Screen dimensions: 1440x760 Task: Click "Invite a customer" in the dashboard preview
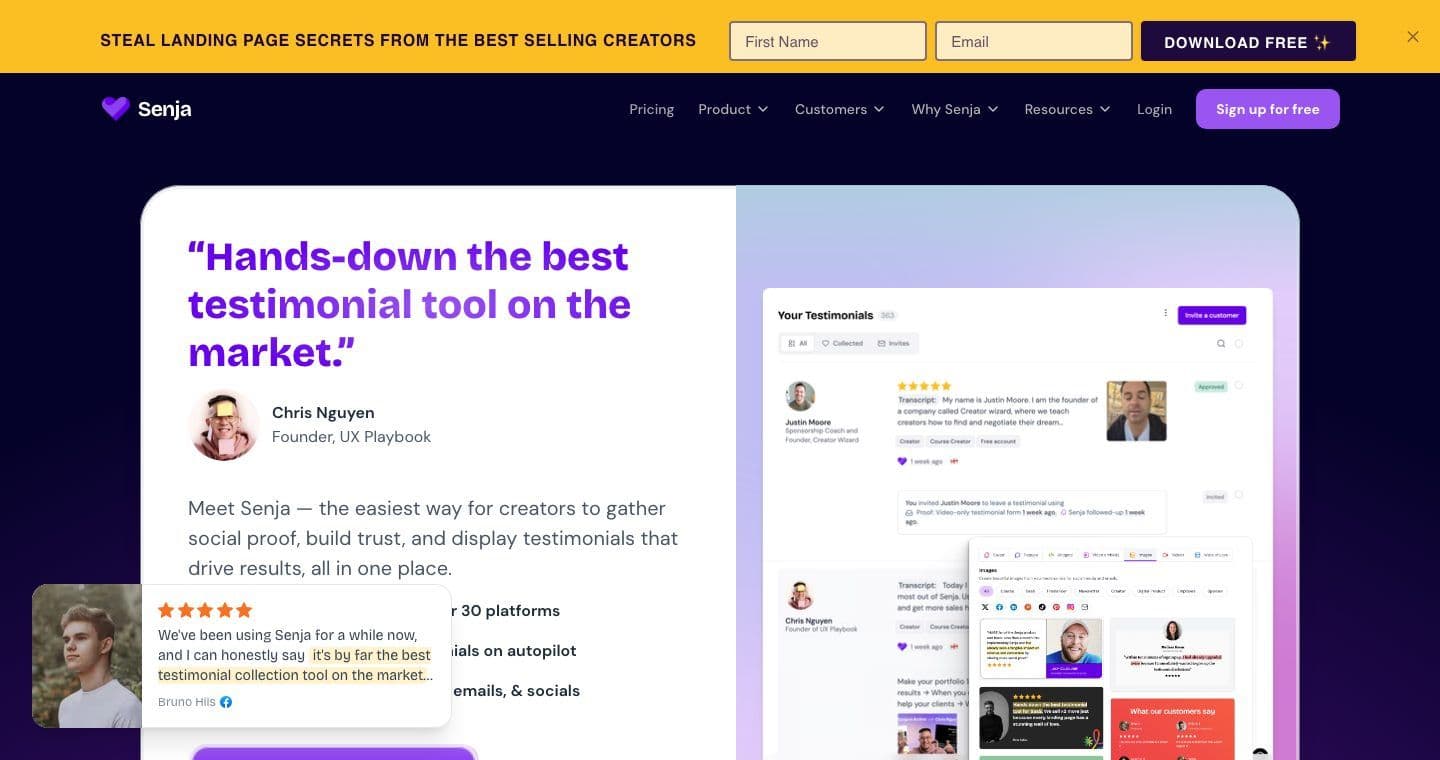[1211, 315]
